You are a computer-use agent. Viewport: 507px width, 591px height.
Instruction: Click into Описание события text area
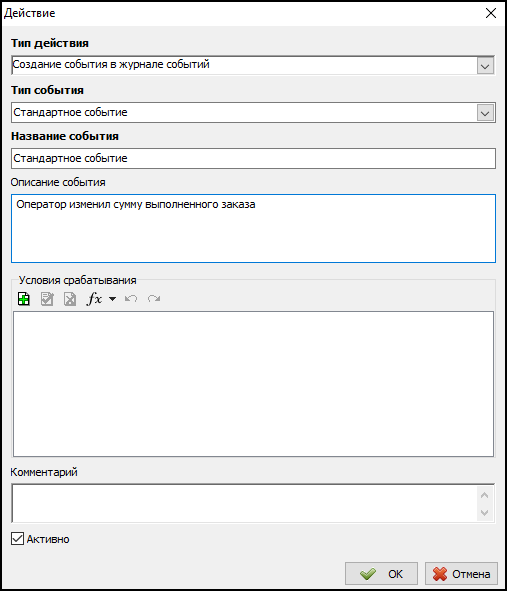click(253, 228)
